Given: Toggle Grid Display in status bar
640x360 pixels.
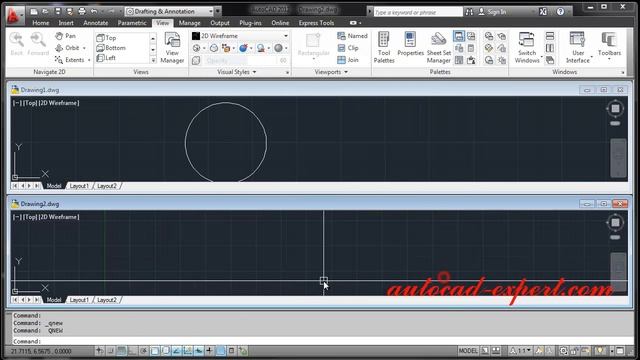Looking at the screenshot, I should (121, 351).
